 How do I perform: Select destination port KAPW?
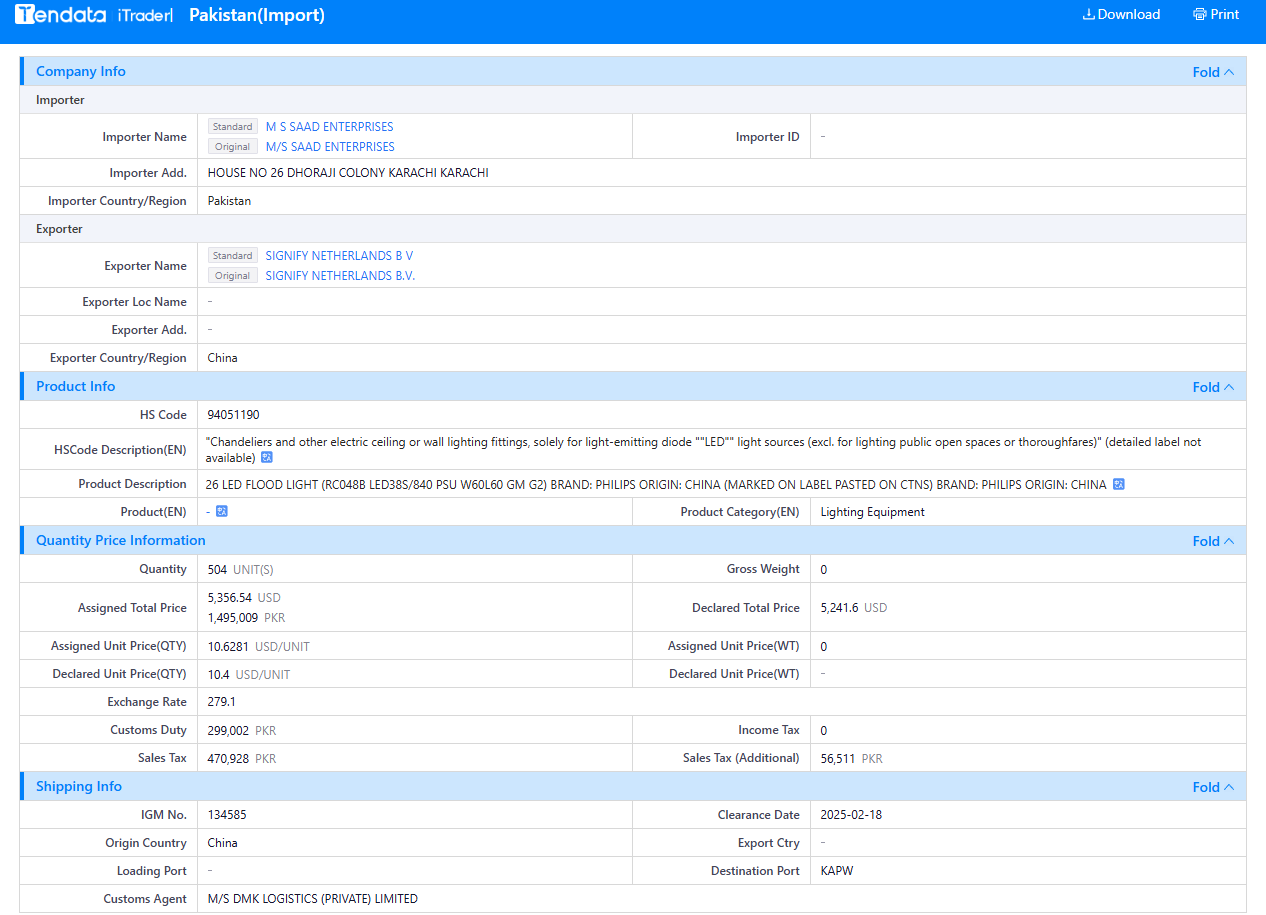click(837, 871)
